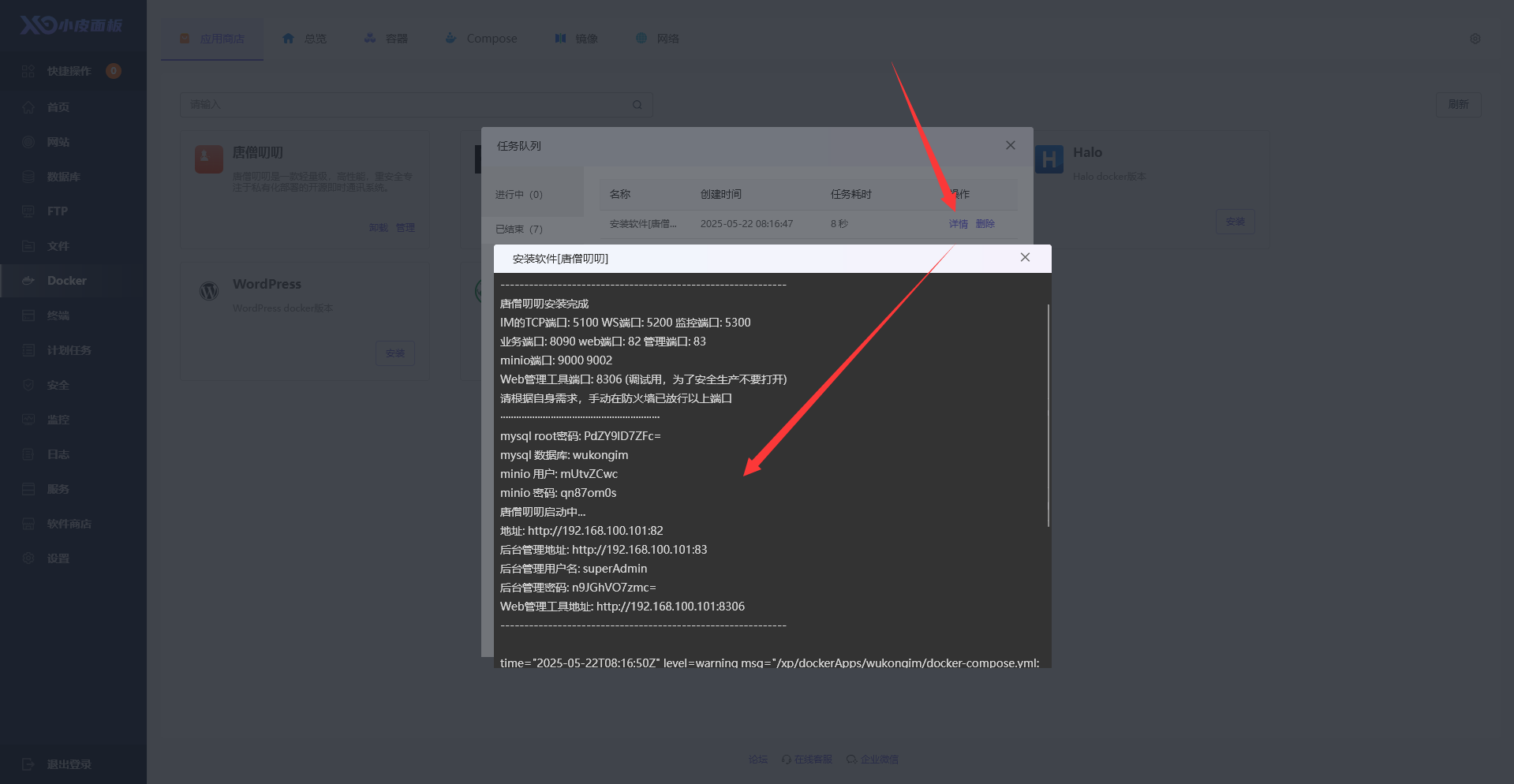Image resolution: width=1514 pixels, height=784 pixels.
Task: Select the 首页 home sidebar icon
Action: click(28, 107)
